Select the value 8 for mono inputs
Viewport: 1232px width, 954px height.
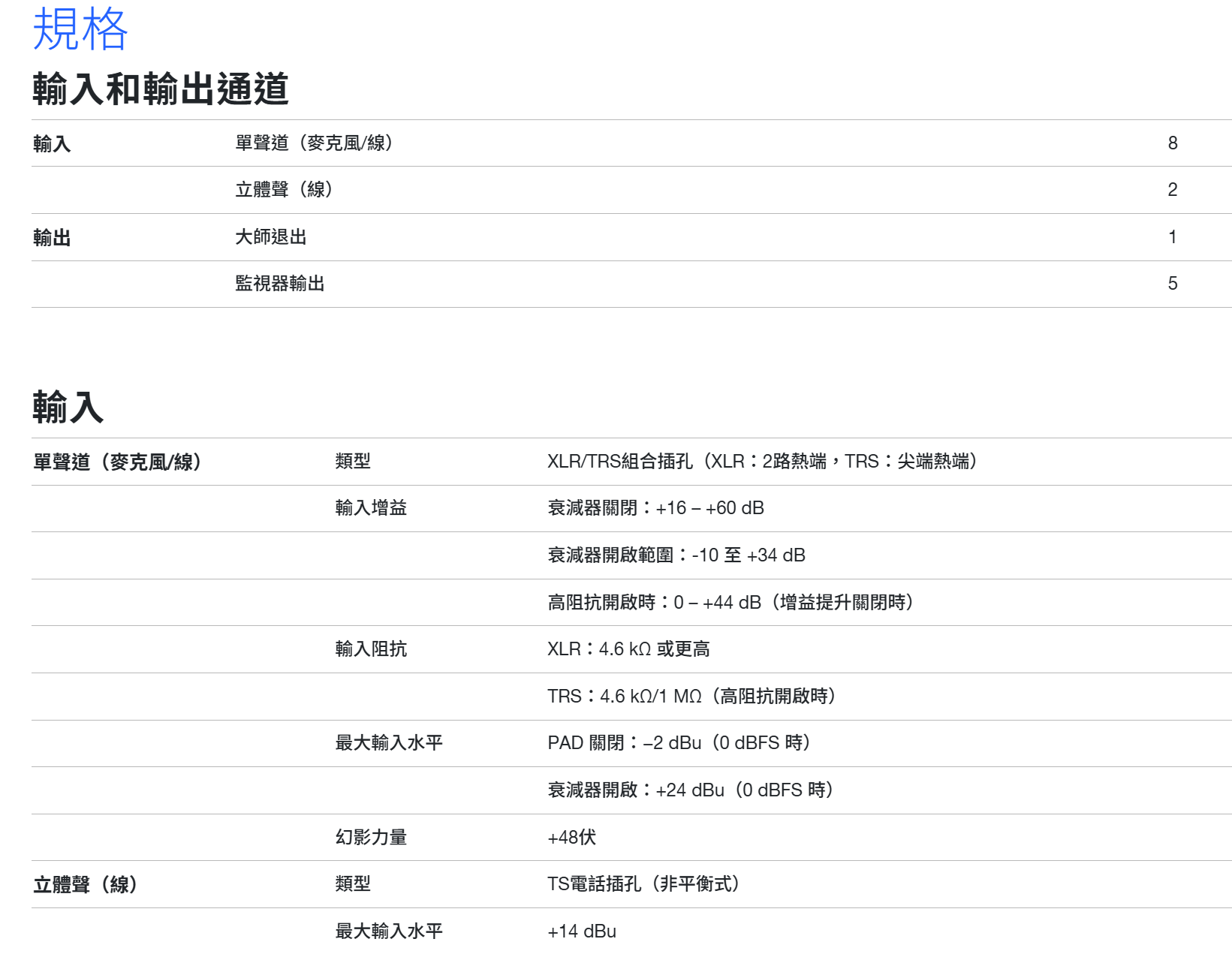coord(1172,143)
